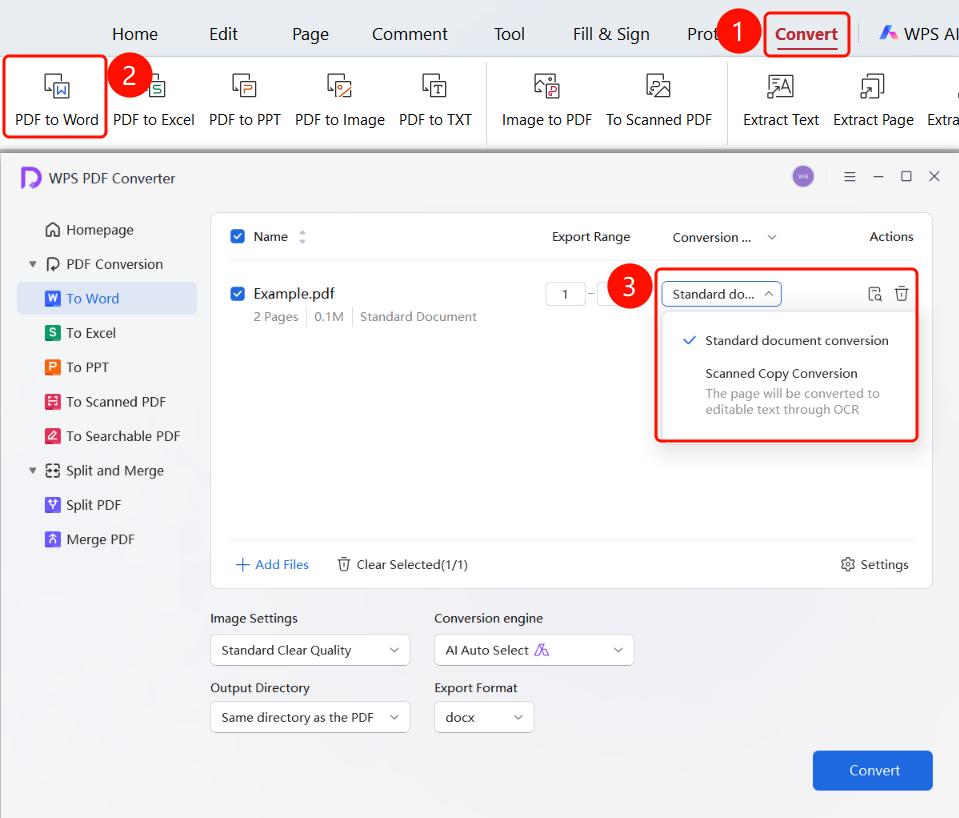Collapse the PDF Conversion tree section
Screen dimensions: 959x818
tap(33, 264)
